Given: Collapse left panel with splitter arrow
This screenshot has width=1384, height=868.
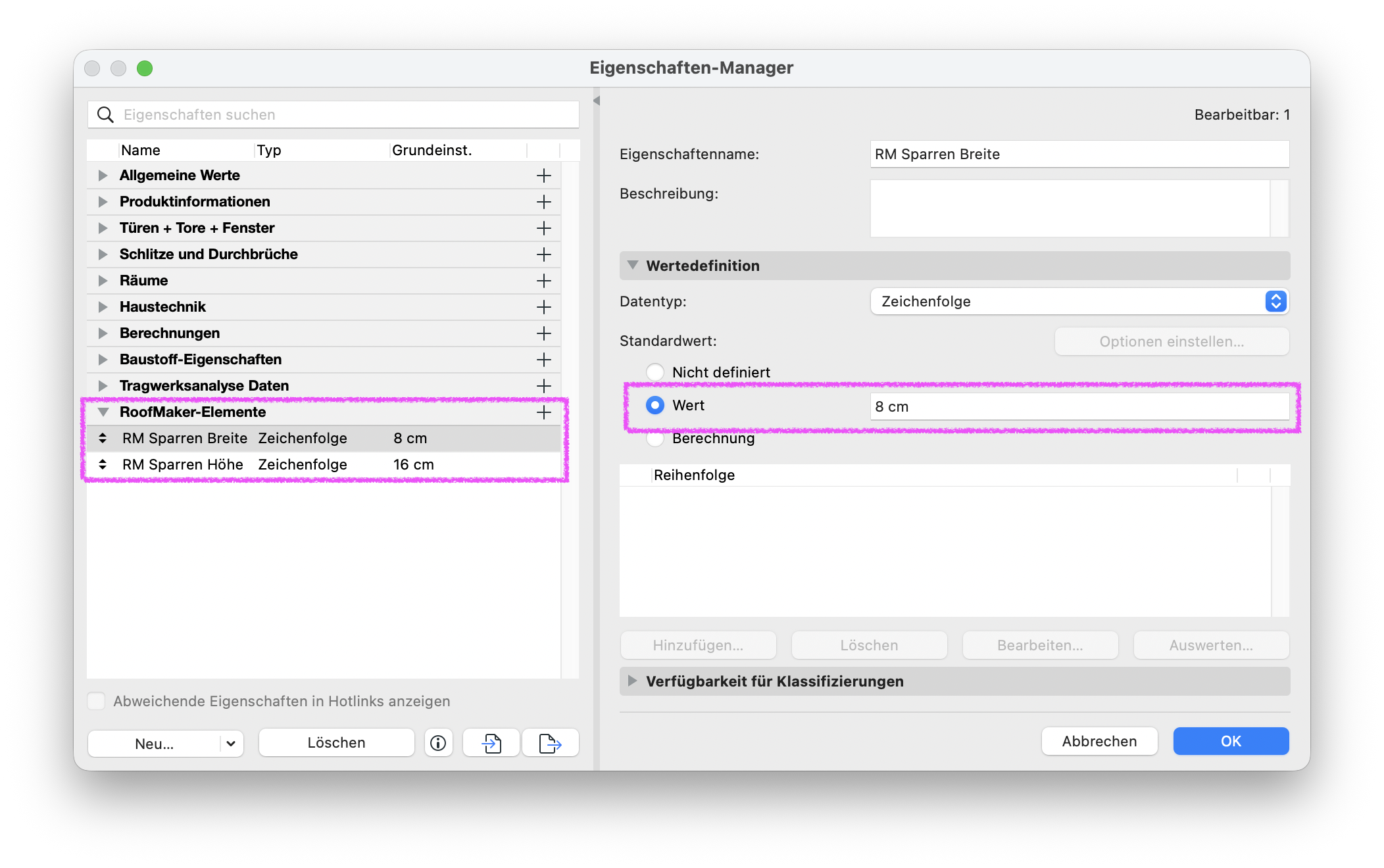Looking at the screenshot, I should tap(597, 101).
